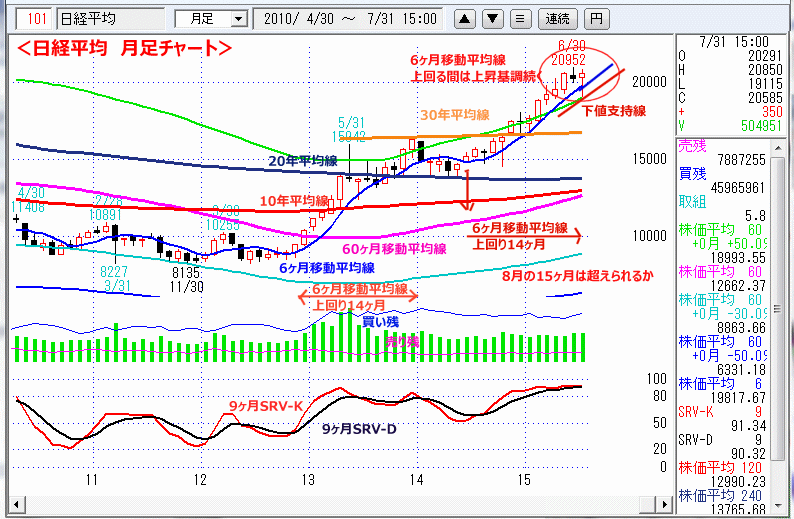The height and width of the screenshot is (519, 794).
Task: Click the 20952 high price annotation
Action: coord(568,60)
